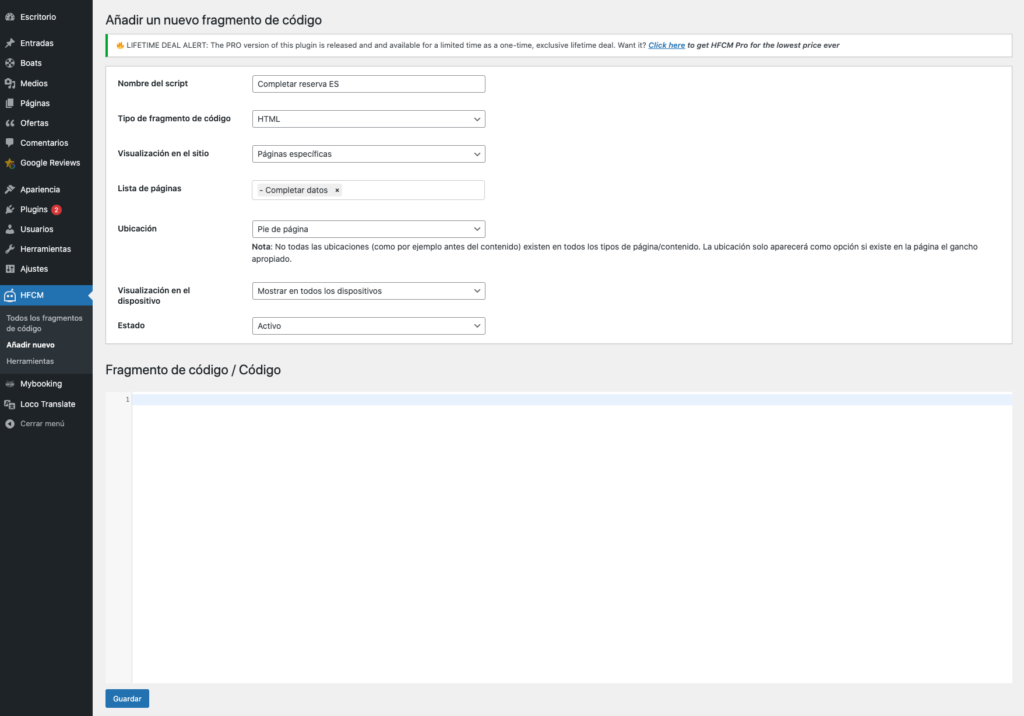The image size is (1024, 716).
Task: Click the HFCM robot icon
Action: pos(10,295)
